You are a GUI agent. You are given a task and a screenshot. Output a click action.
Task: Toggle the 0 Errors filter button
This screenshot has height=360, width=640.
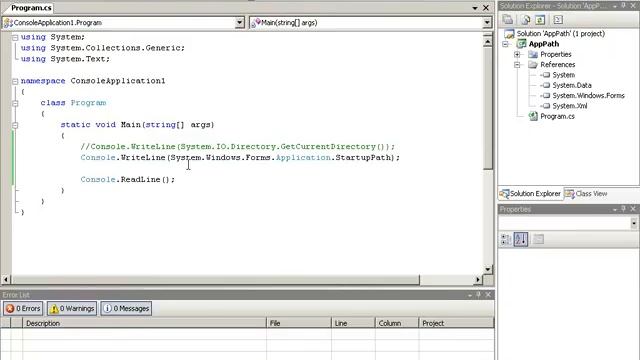pyautogui.click(x=23, y=309)
